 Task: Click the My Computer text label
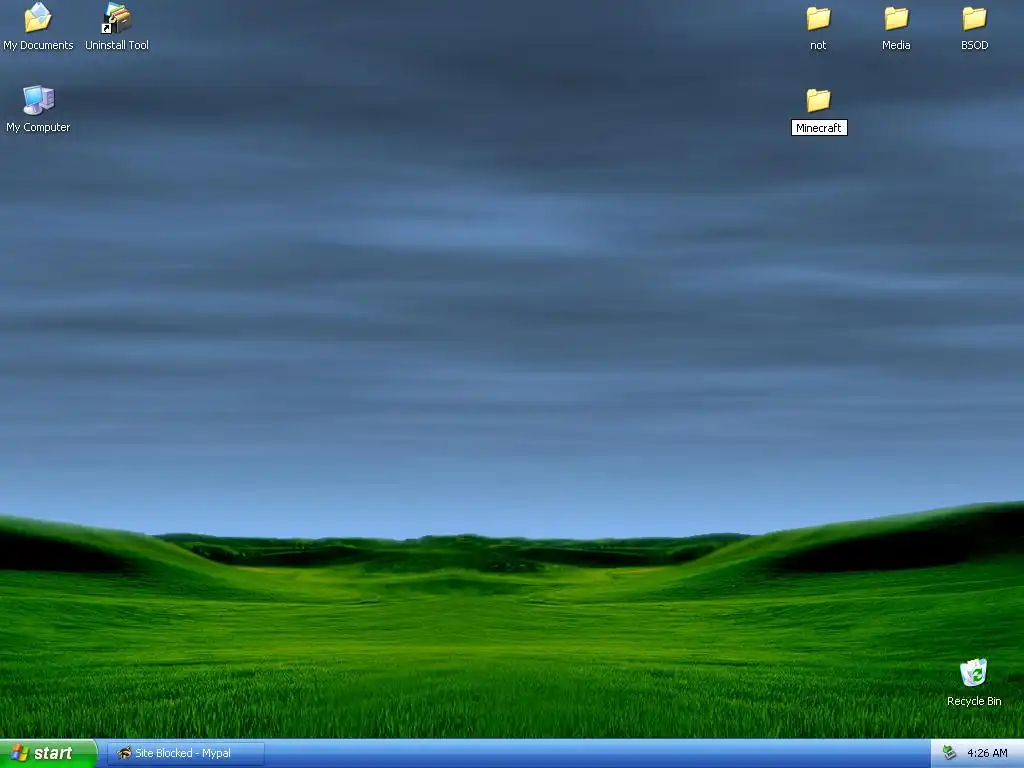click(38, 127)
